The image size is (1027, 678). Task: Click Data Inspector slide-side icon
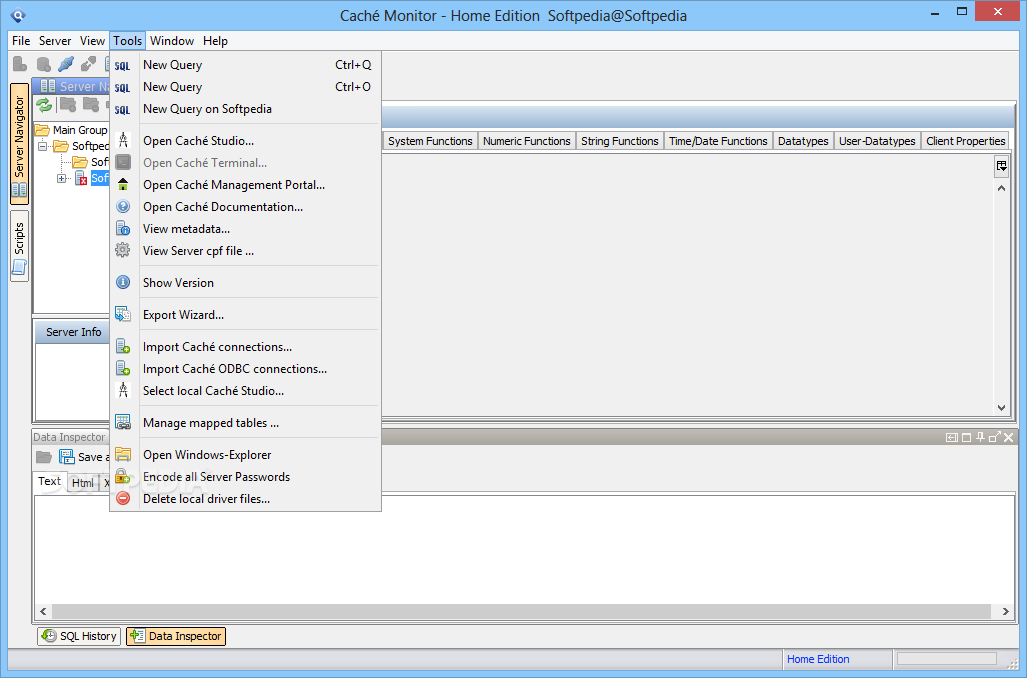(952, 438)
